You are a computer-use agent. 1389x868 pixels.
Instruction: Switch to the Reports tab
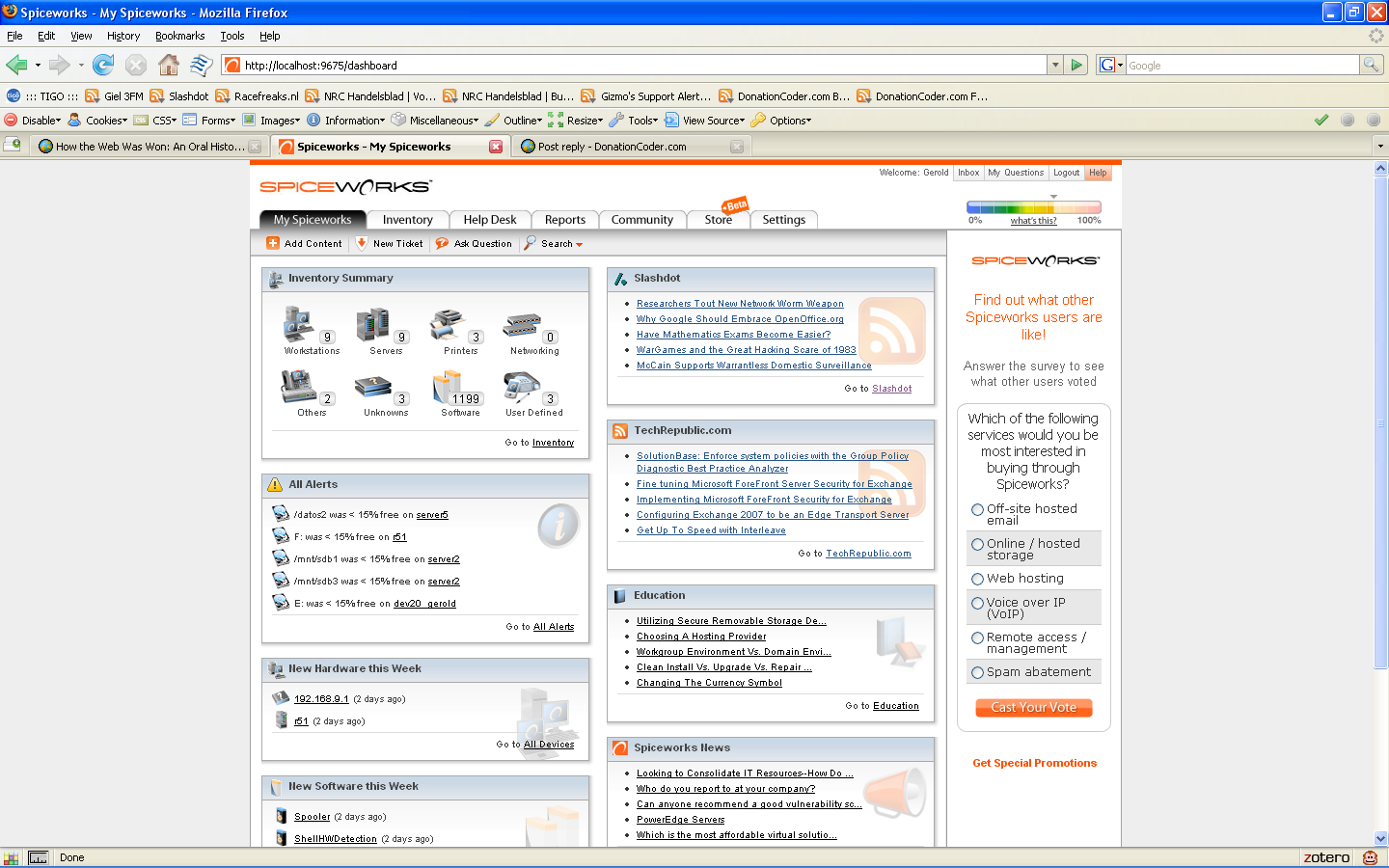coord(565,220)
